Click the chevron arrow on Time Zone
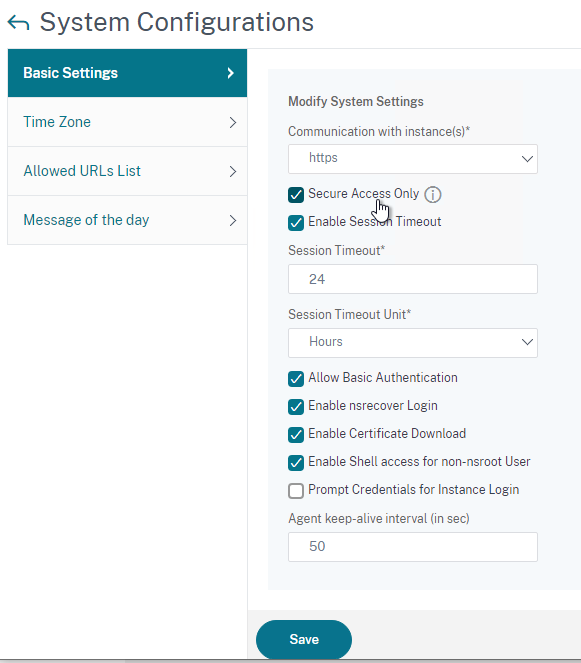 click(x=233, y=123)
